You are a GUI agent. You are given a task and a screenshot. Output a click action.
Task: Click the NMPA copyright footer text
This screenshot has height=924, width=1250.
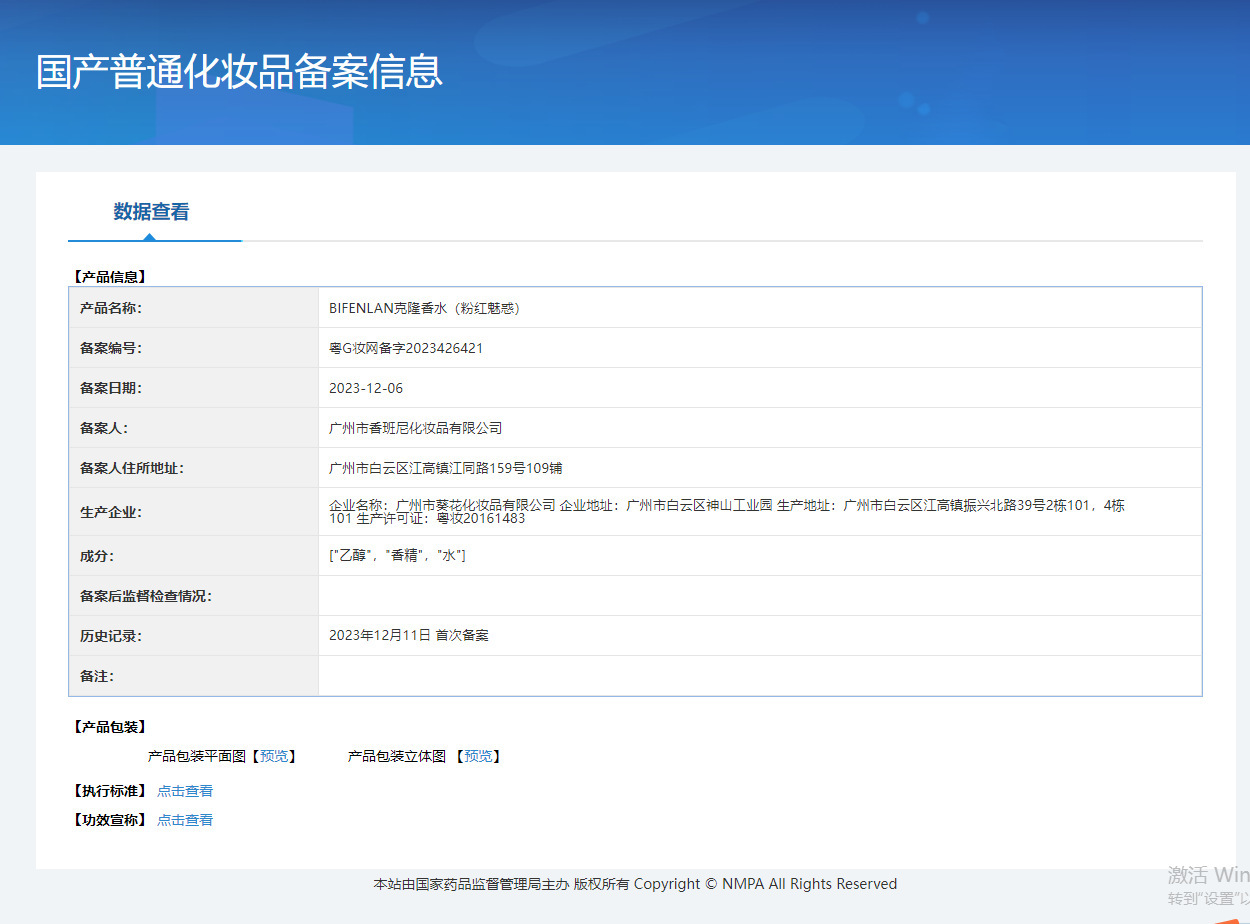click(635, 884)
